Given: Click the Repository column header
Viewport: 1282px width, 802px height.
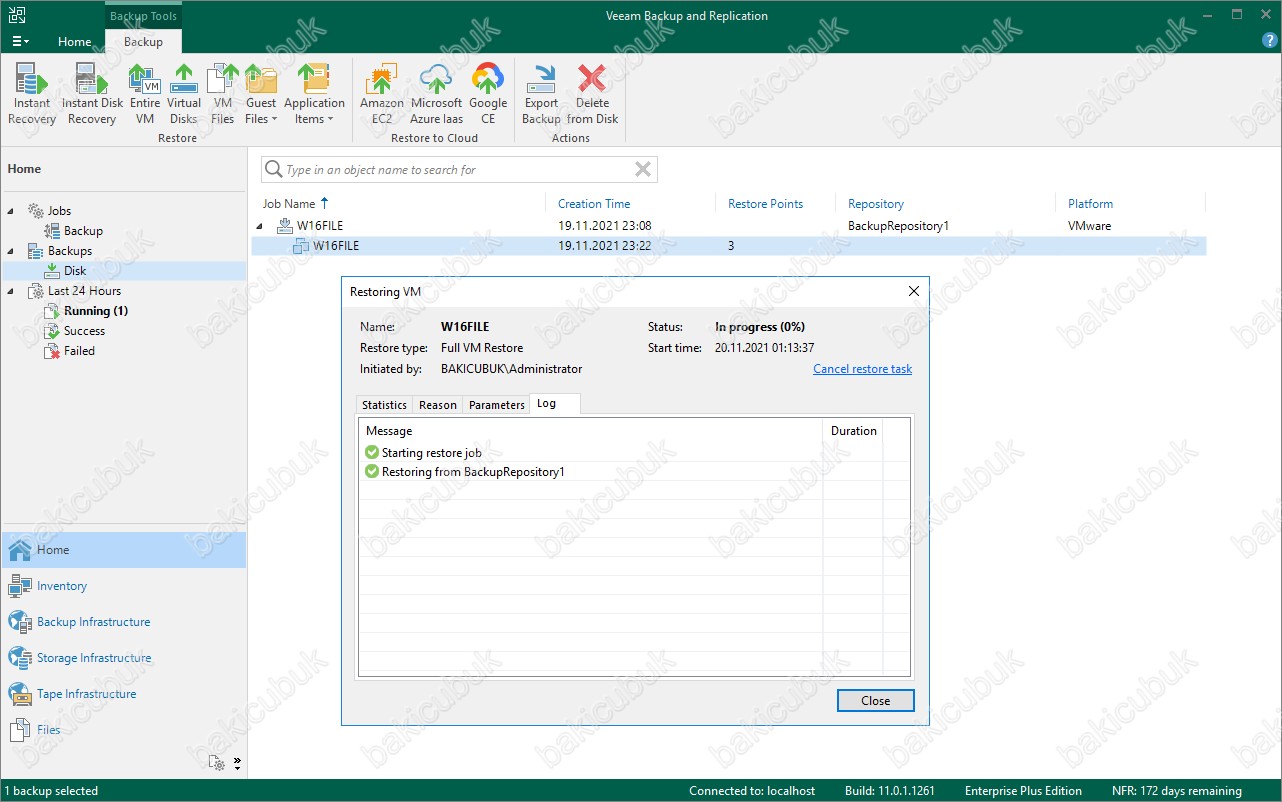Looking at the screenshot, I should click(876, 204).
